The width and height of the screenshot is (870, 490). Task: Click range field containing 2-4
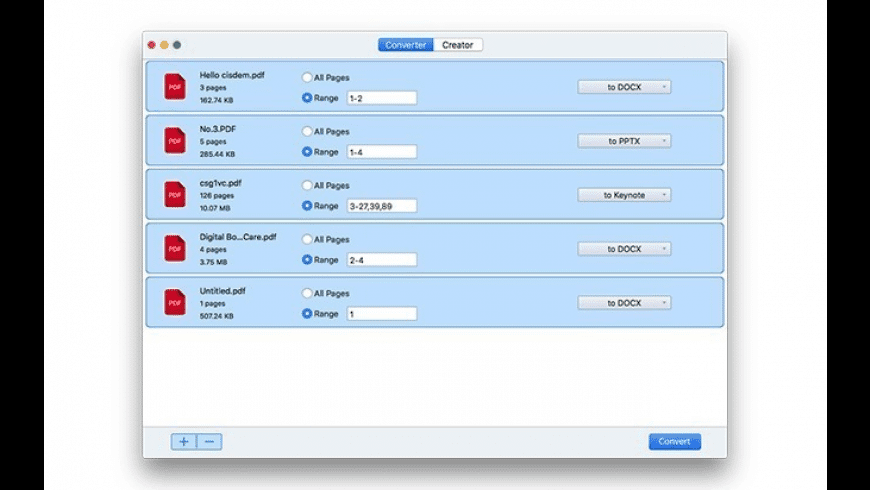pyautogui.click(x=382, y=260)
